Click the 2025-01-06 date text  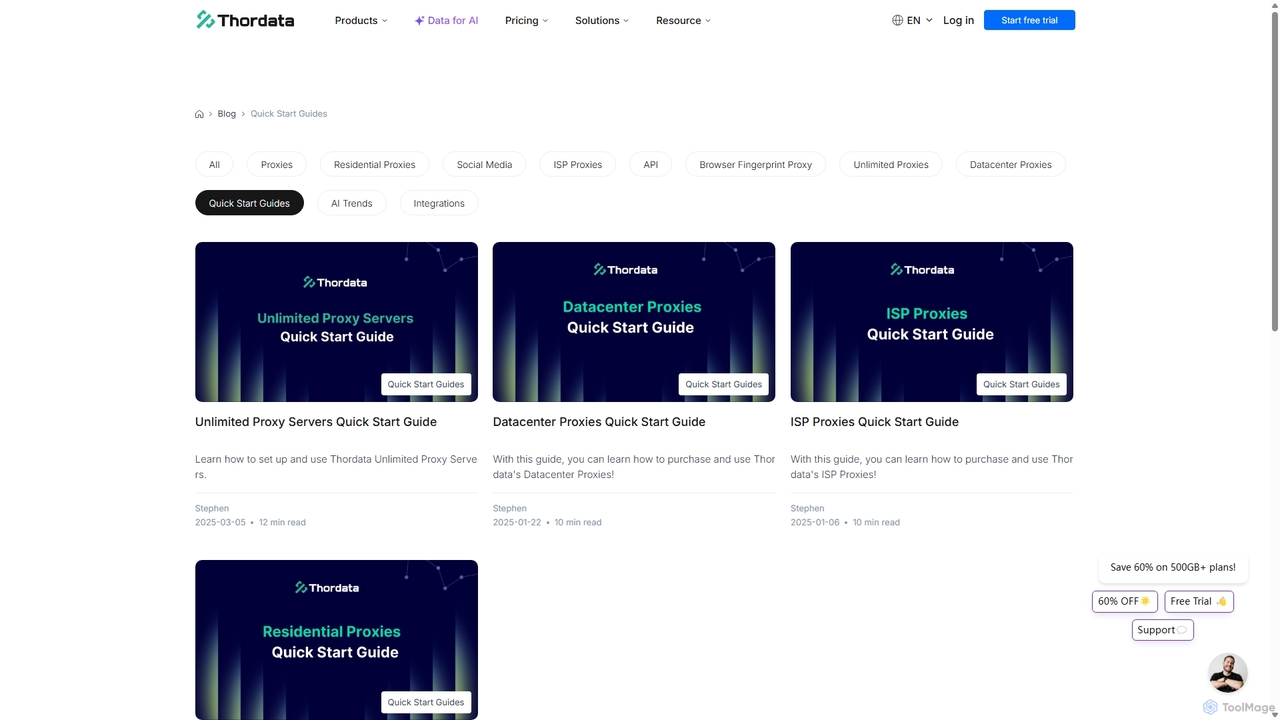tap(815, 522)
